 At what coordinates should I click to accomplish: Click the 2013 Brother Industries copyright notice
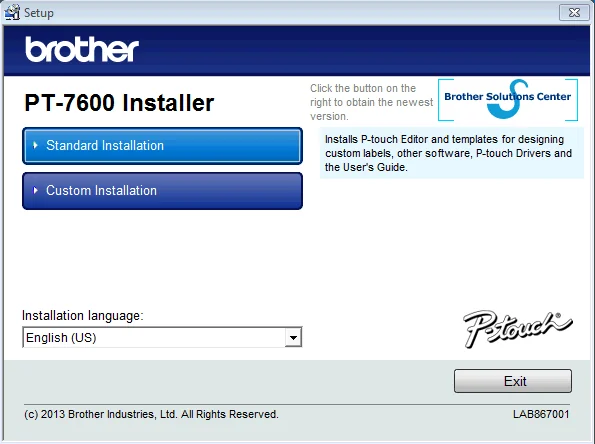pyautogui.click(x=151, y=414)
